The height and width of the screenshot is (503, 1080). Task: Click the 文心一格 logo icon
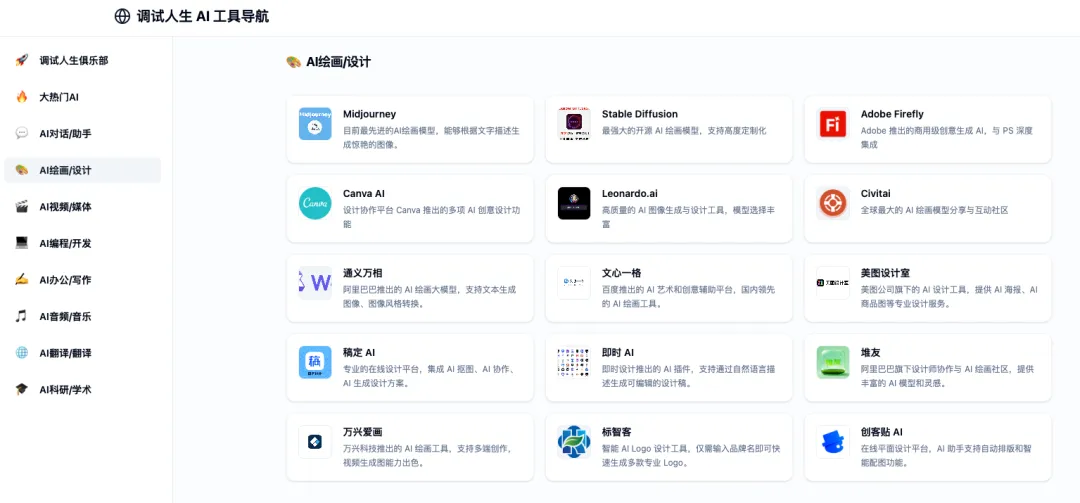coord(574,283)
